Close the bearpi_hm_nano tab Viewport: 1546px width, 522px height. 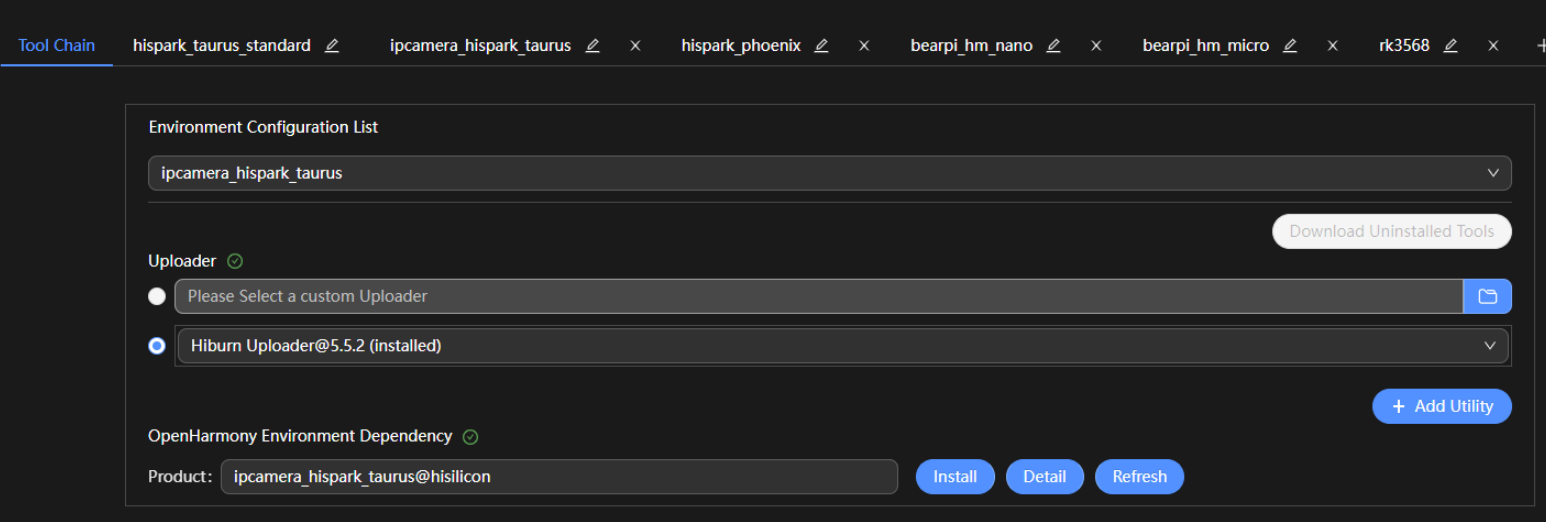(1096, 46)
